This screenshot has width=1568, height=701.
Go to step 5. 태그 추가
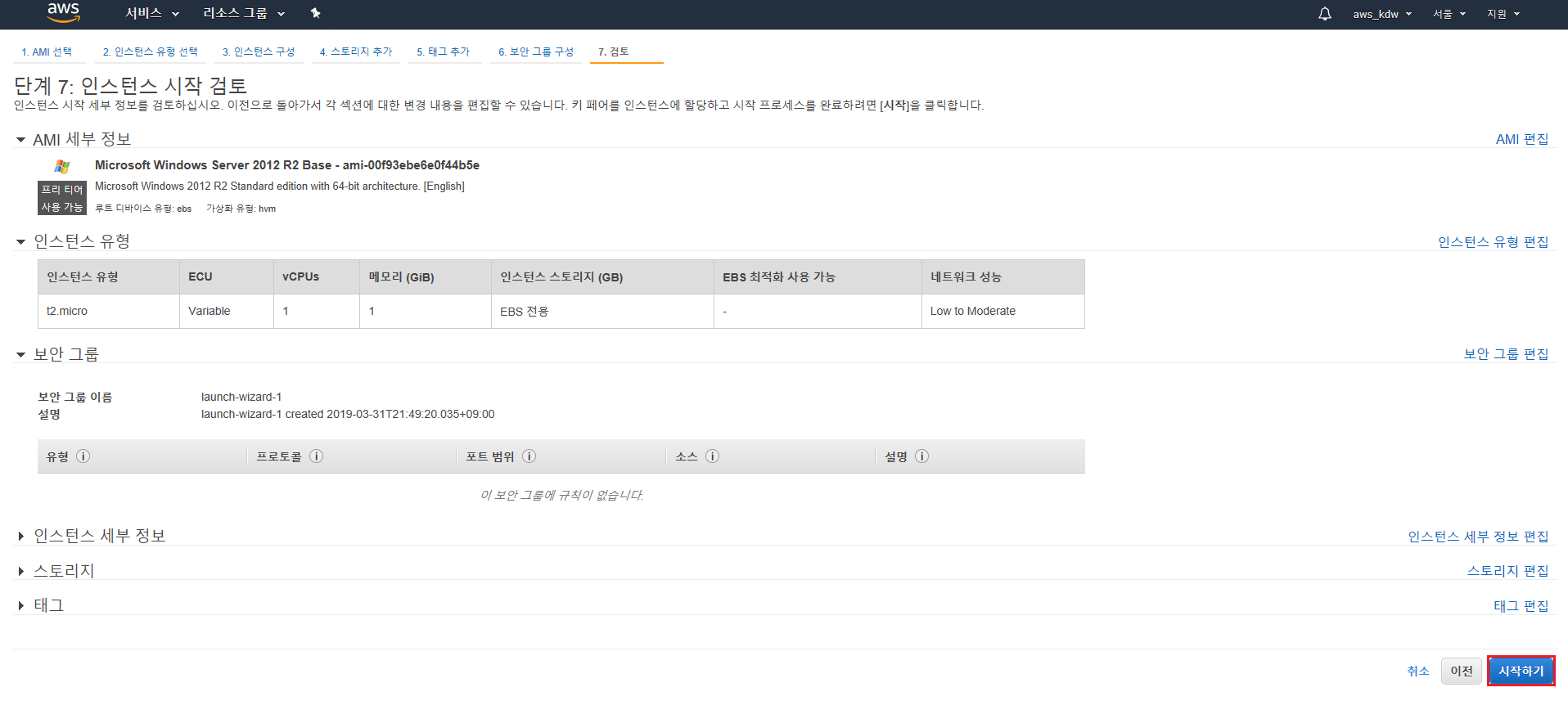click(x=444, y=52)
